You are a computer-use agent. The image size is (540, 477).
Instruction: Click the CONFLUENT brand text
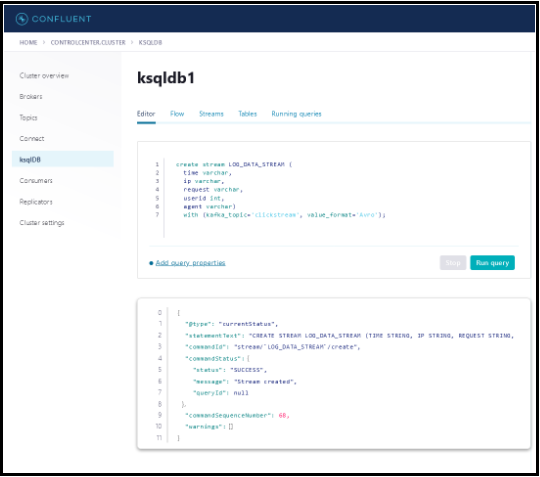[x=61, y=19]
